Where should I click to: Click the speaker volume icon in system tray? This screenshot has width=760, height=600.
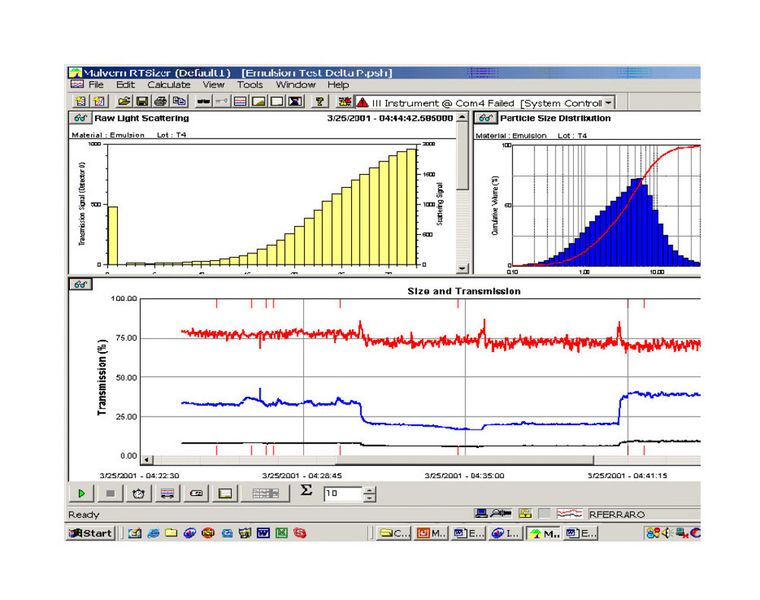(666, 533)
